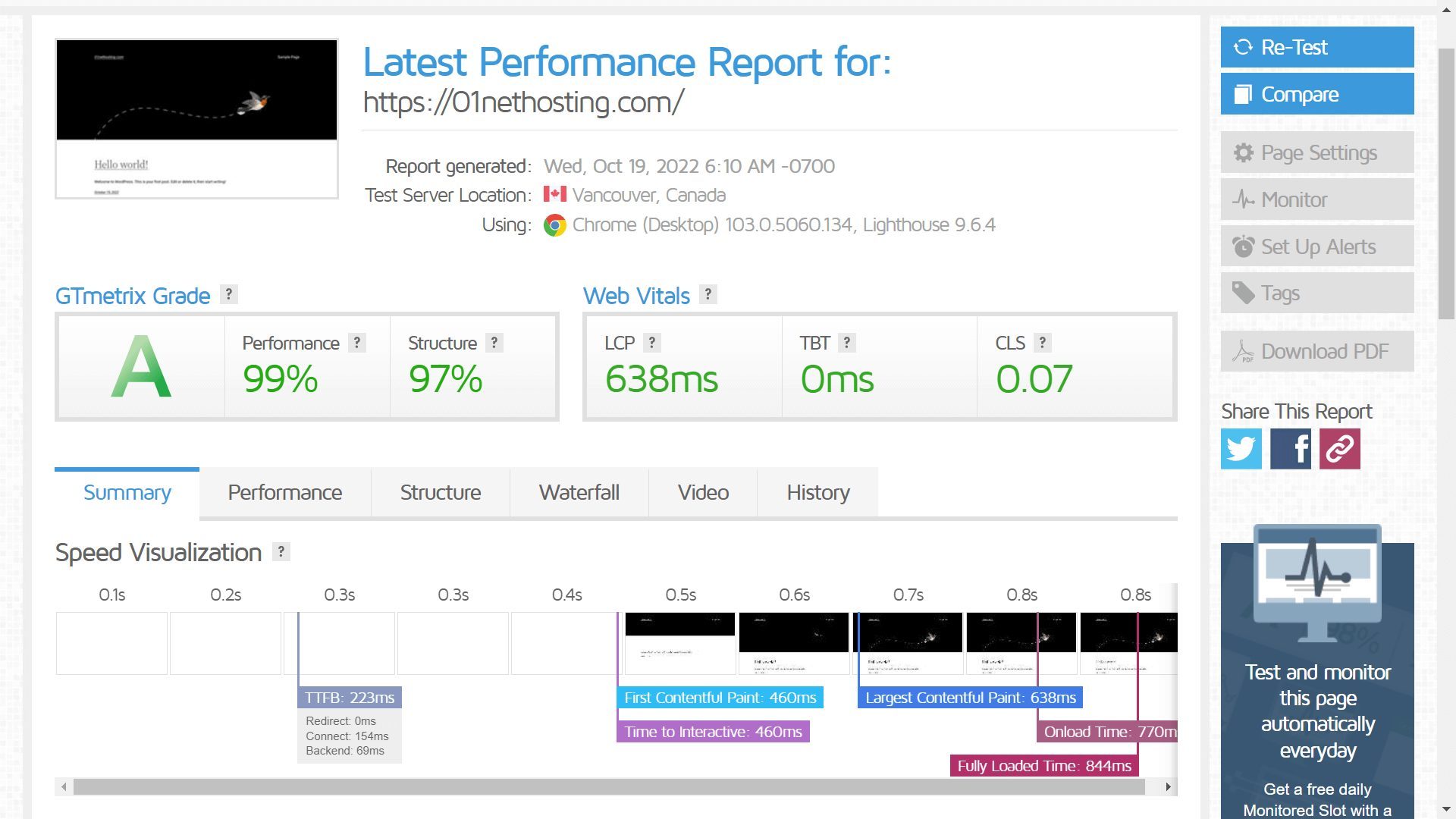The width and height of the screenshot is (1456, 819).
Task: Click the 638ms LCP value
Action: pos(661,379)
